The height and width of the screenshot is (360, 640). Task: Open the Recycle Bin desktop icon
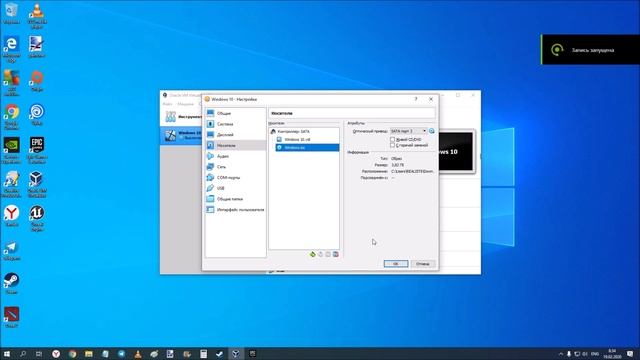[11, 13]
